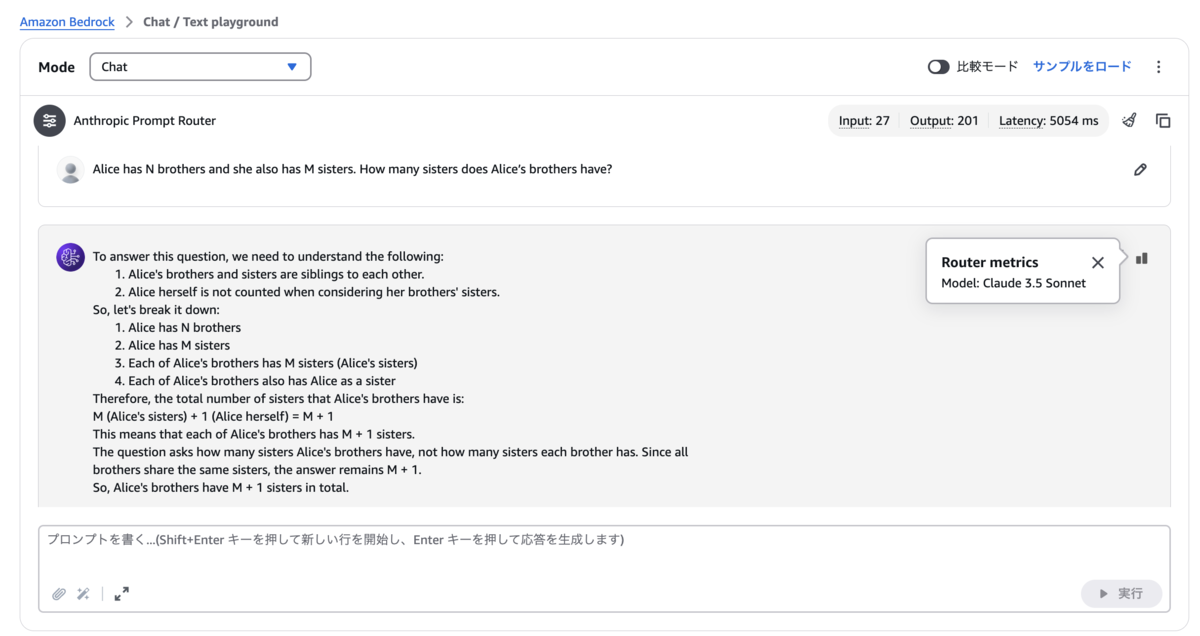Image resolution: width=1200 pixels, height=636 pixels.
Task: Edit the user prompt with the pencil icon
Action: pos(1140,170)
